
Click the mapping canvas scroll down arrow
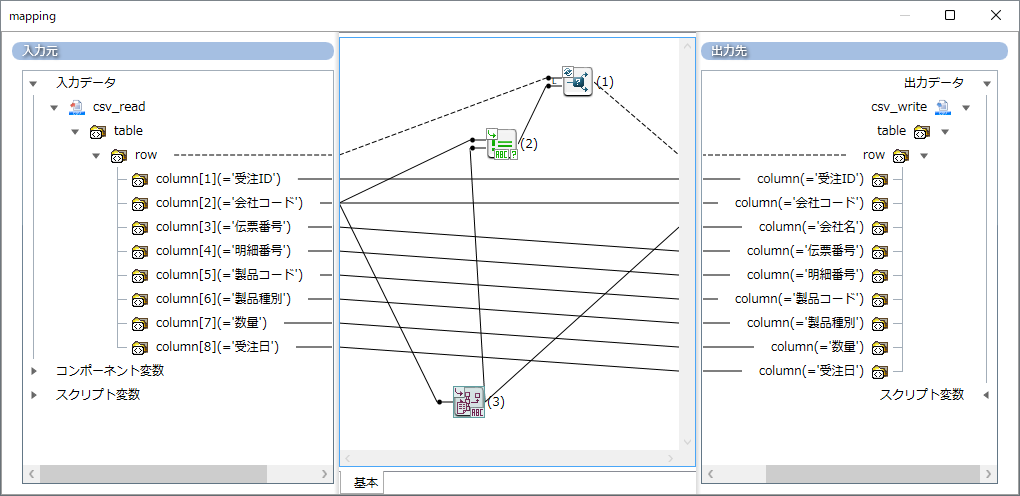pos(687,442)
